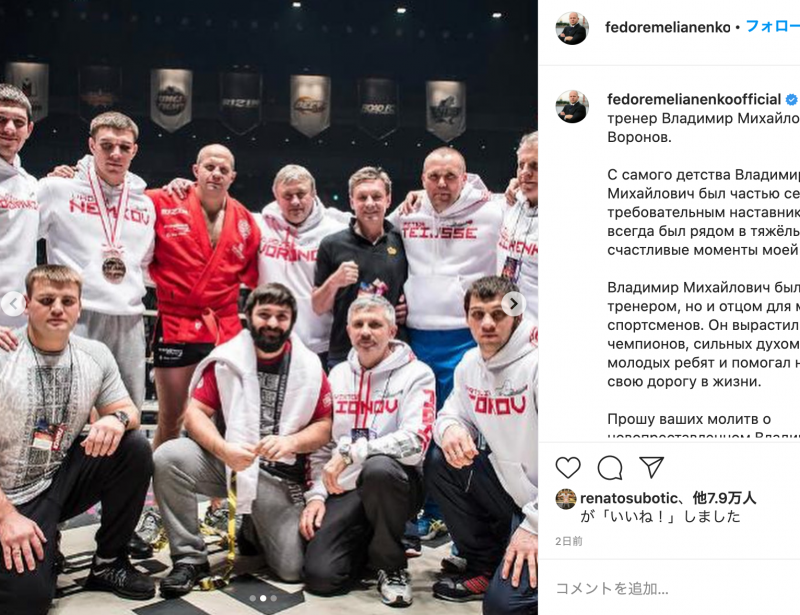This screenshot has height=615, width=800.
Task: Open comments via speech bubble icon
Action: point(610,467)
